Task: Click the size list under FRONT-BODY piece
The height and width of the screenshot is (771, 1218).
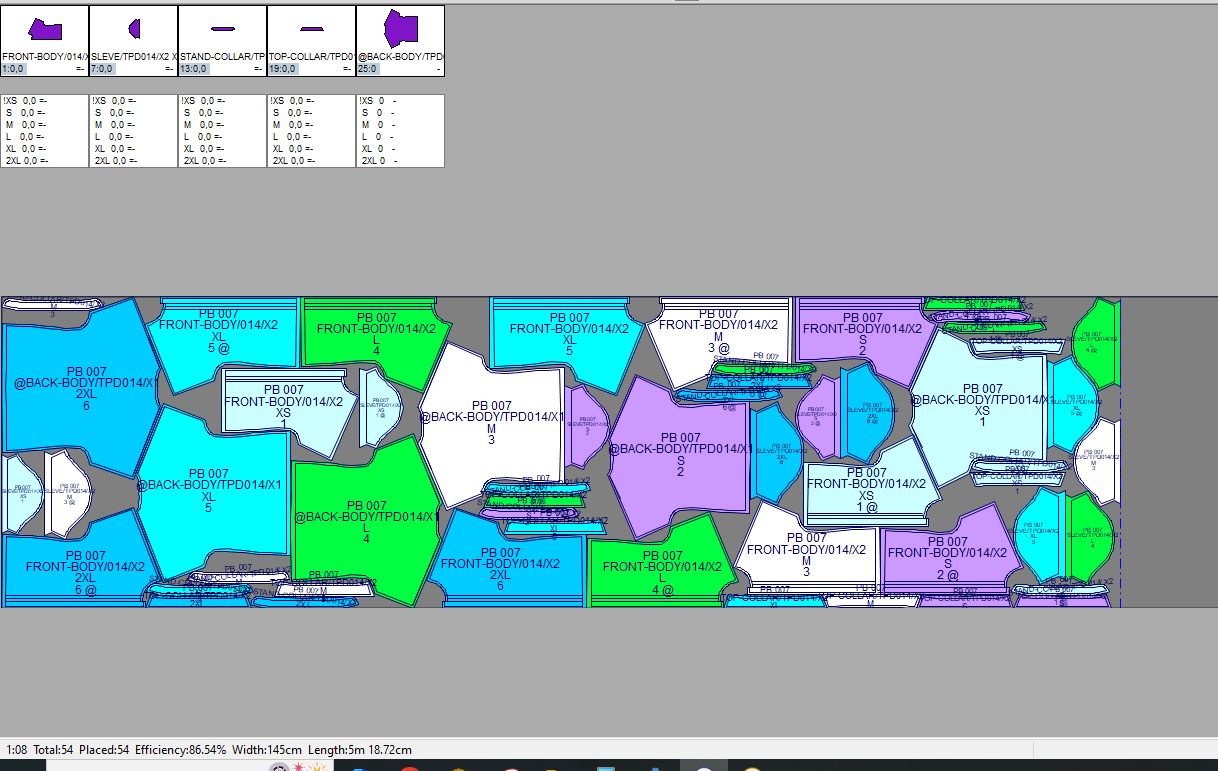Action: [x=44, y=131]
